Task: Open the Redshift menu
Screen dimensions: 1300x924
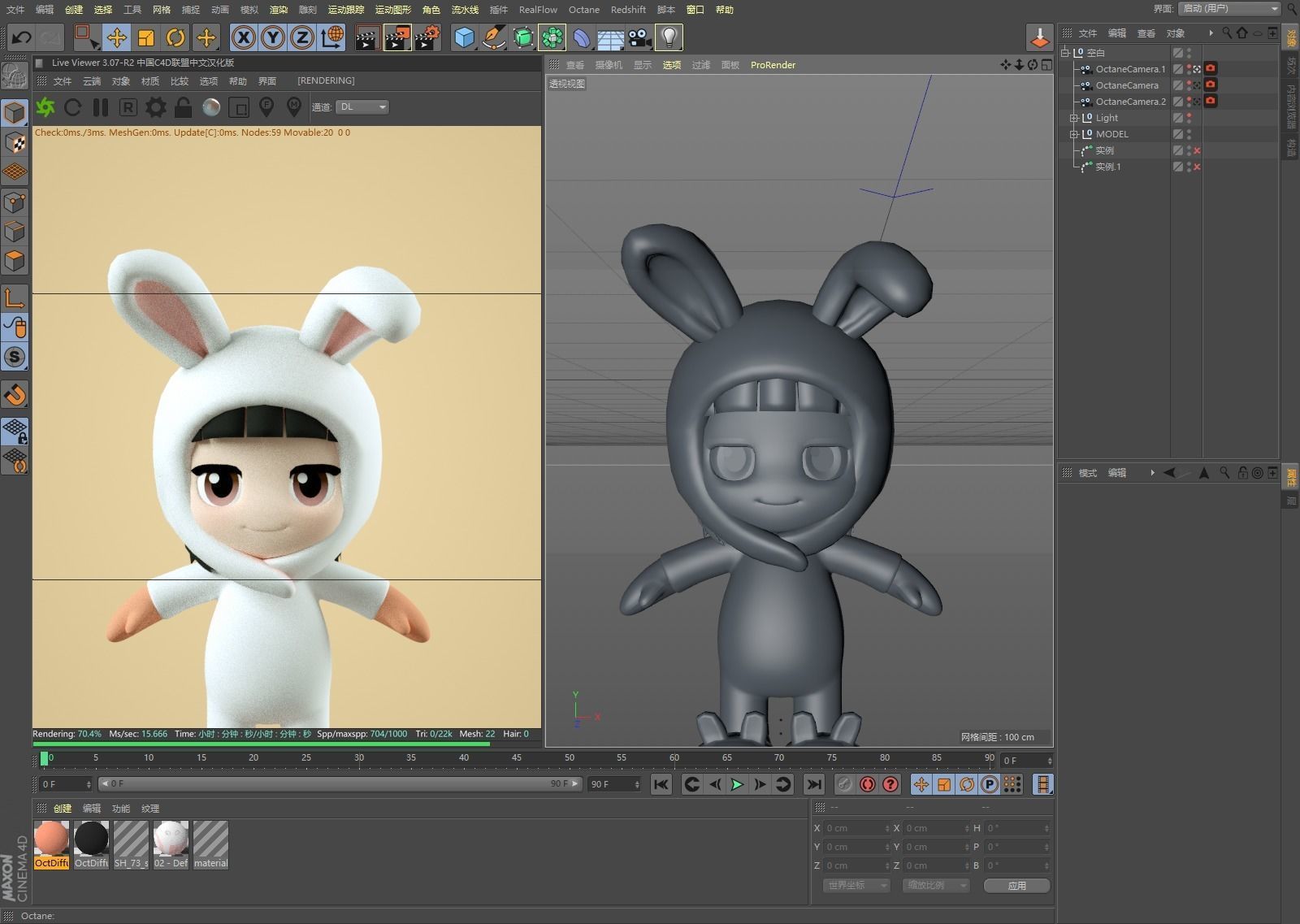Action: (x=628, y=10)
